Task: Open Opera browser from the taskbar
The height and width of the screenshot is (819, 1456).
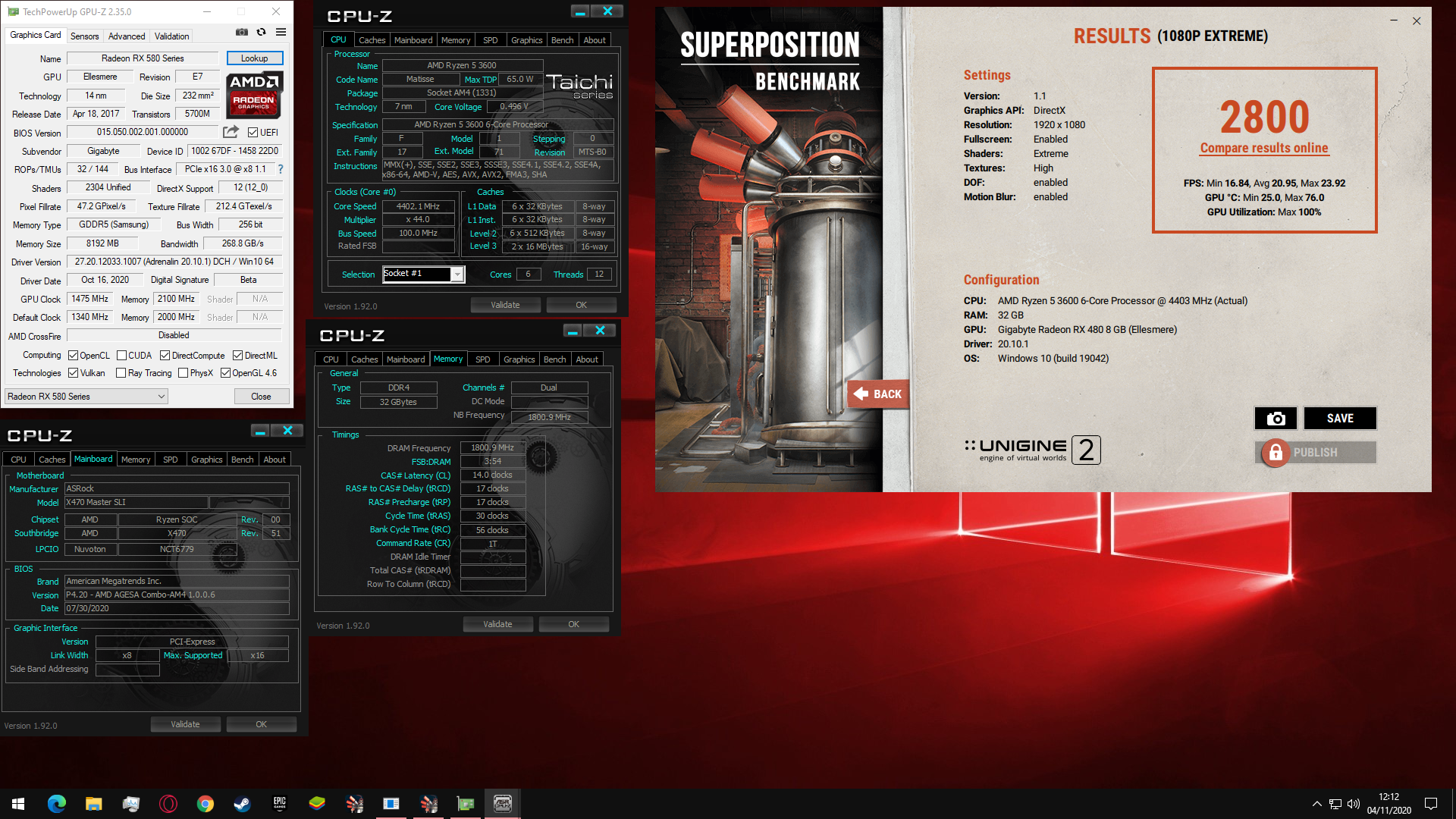Action: coord(168,804)
